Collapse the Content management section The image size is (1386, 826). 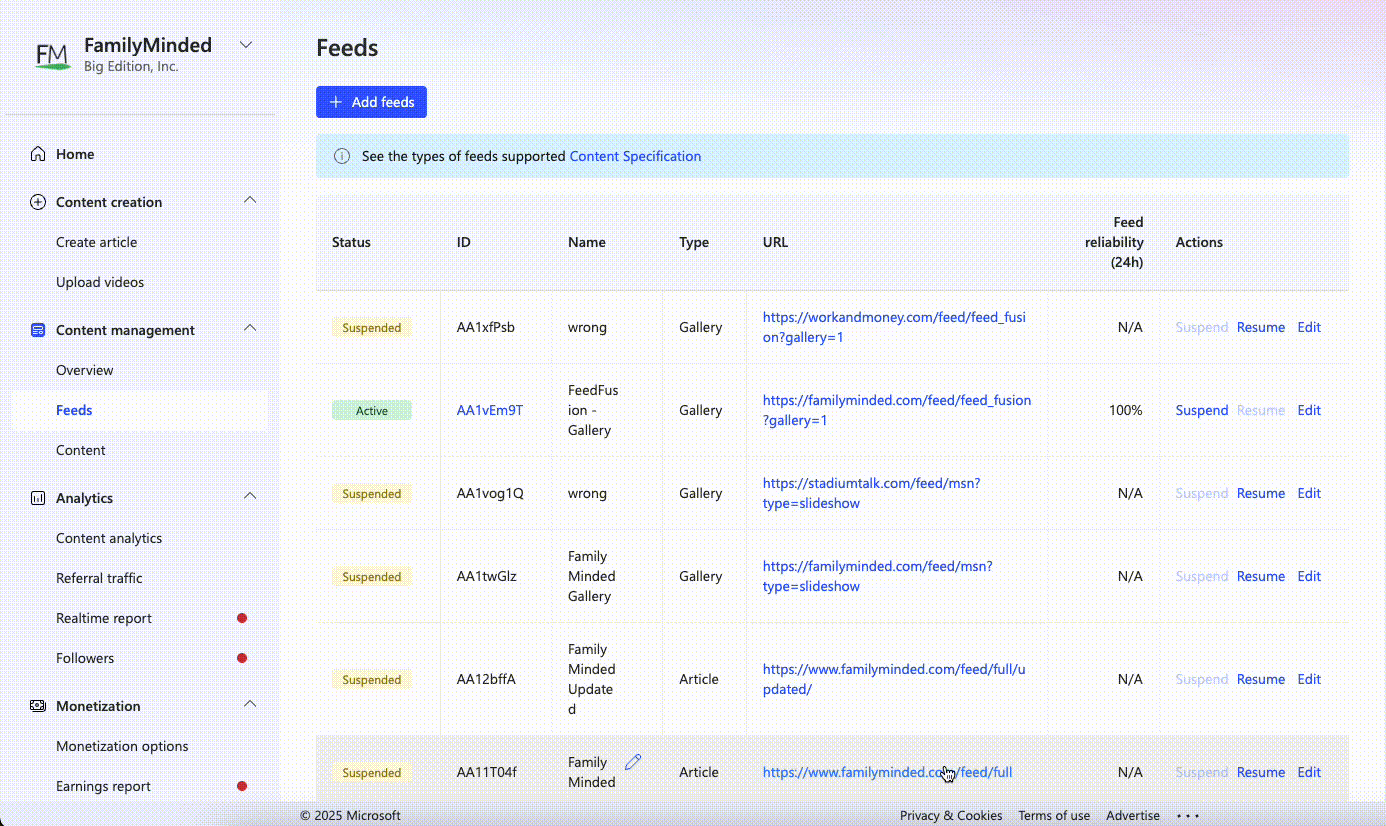[250, 328]
